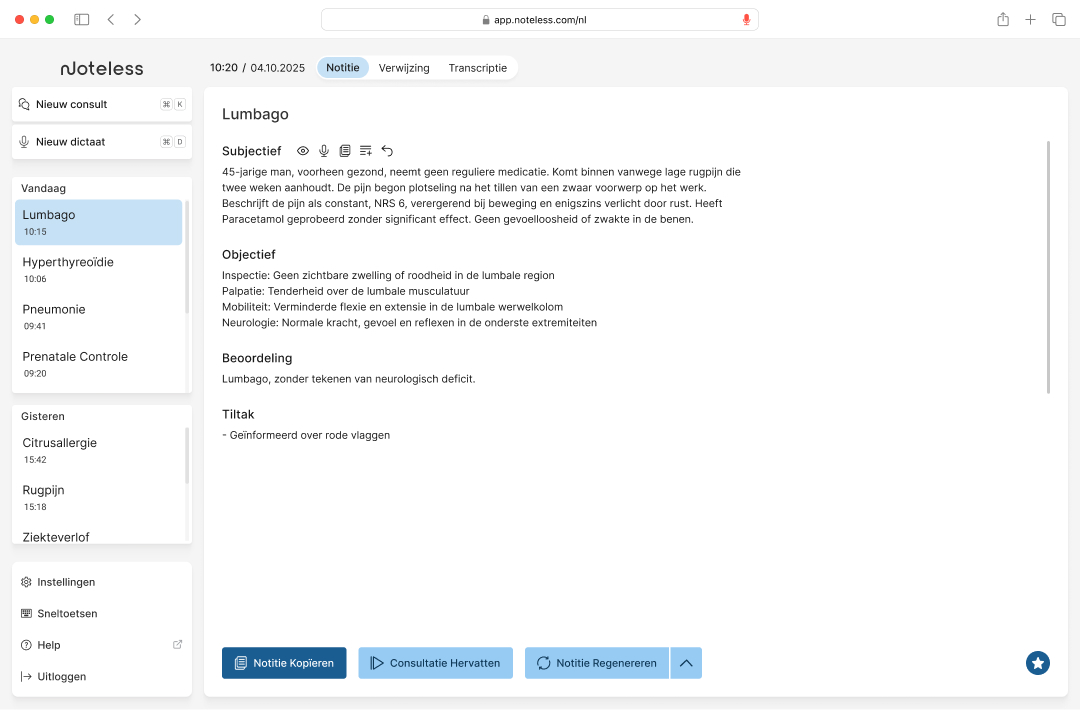Click the undo arrow icon next to Subjectief
1080x710 pixels.
pos(387,151)
